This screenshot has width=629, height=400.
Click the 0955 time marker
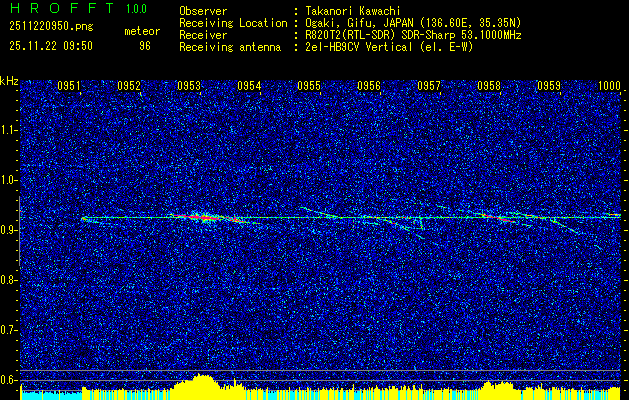[x=309, y=86]
